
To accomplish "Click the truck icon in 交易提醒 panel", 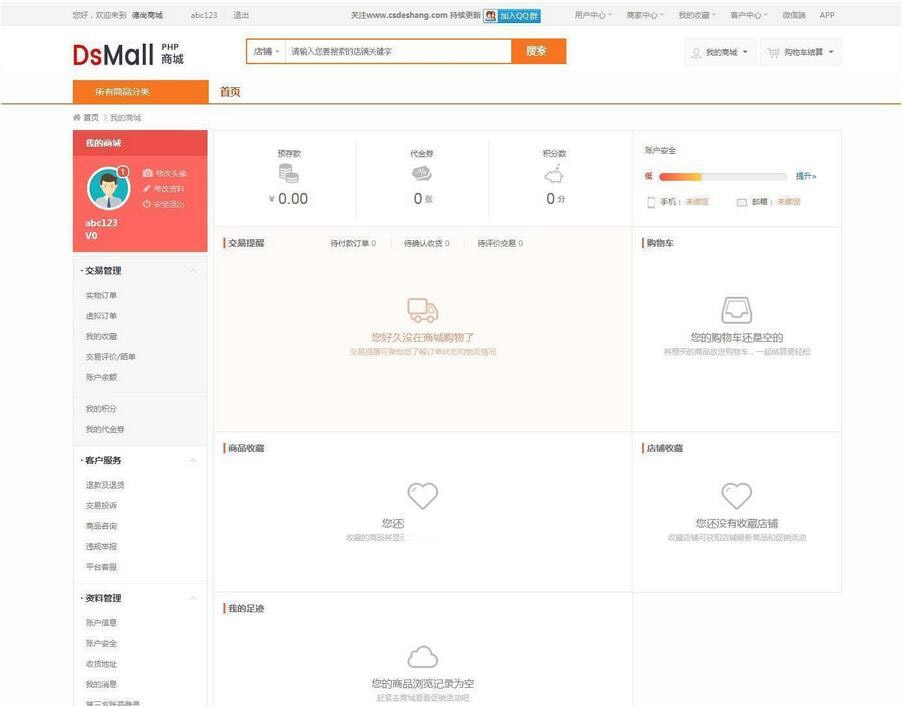I will point(421,310).
